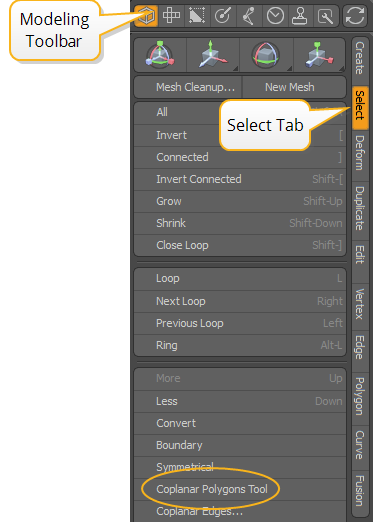This screenshot has height=522, width=373.
Task: Click the refresh arrows icon
Action: [x=355, y=16]
